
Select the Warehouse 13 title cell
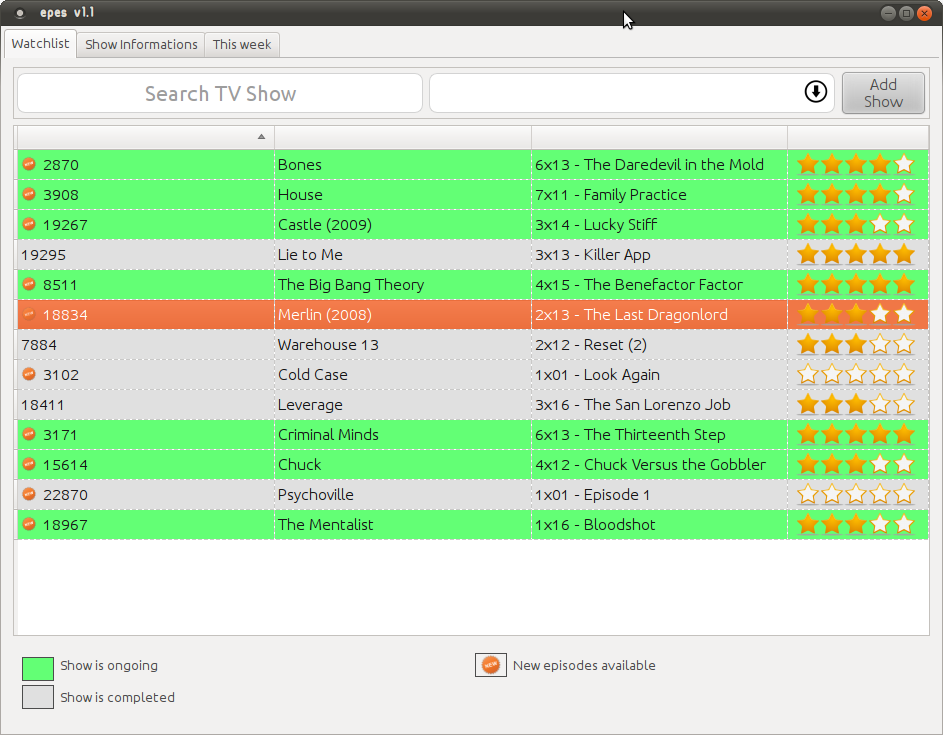click(x=403, y=345)
